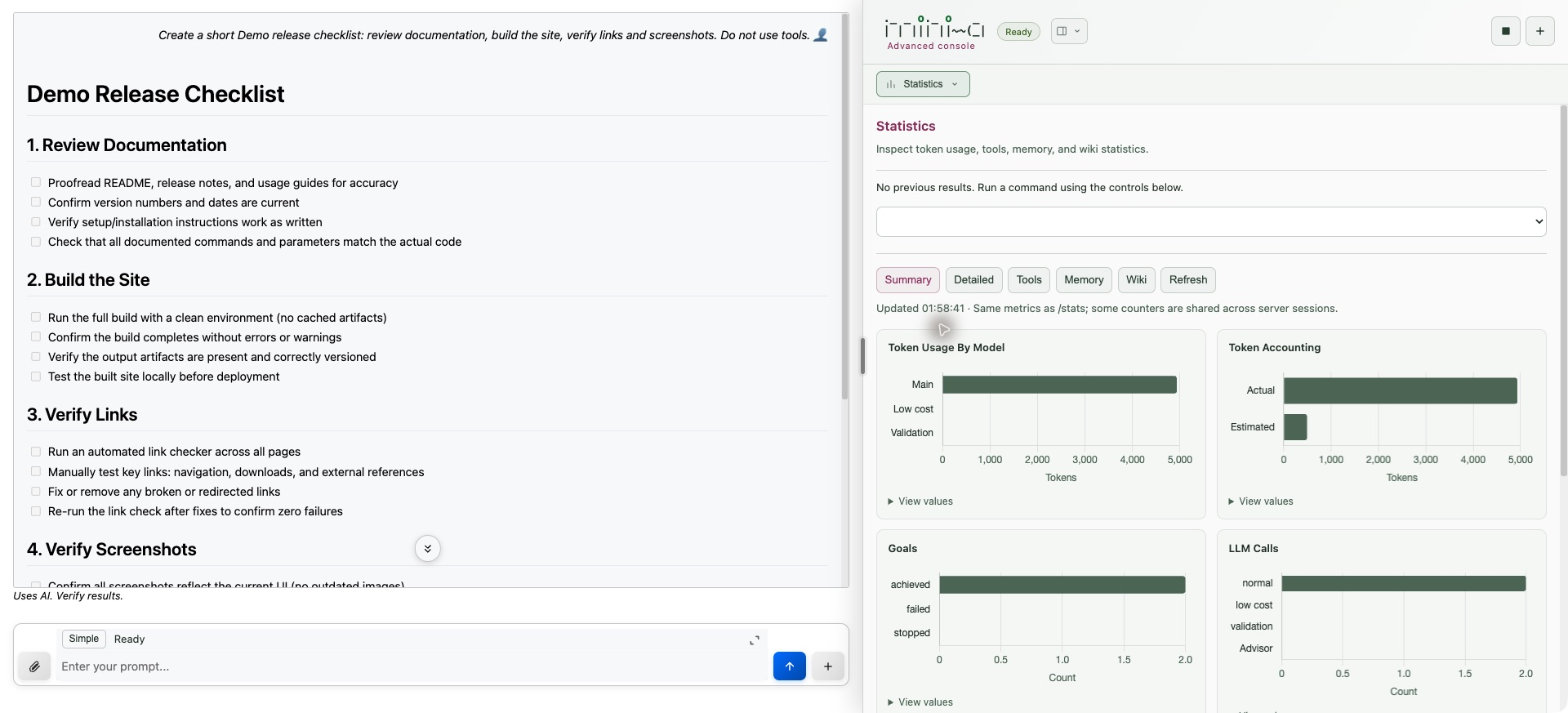Toggle the Simple mode selector
This screenshot has width=1568, height=713.
(84, 639)
